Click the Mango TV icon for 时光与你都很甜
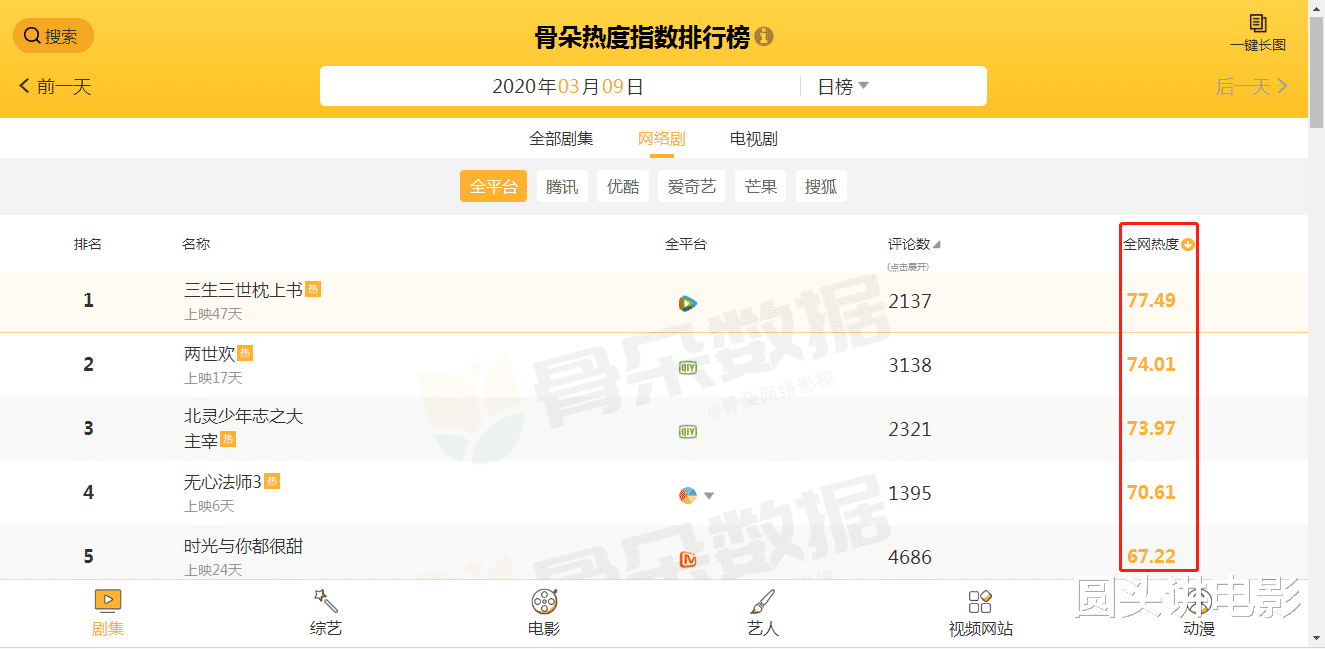Screen dimensions: 1325x649 point(687,558)
